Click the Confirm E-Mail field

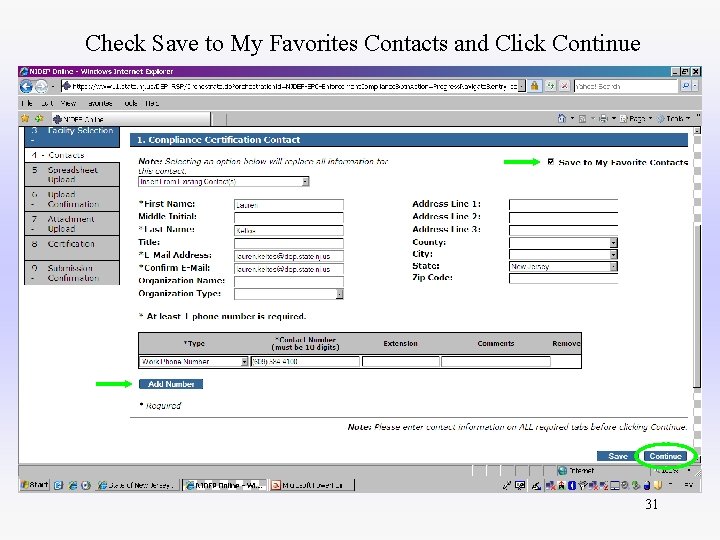click(x=289, y=269)
